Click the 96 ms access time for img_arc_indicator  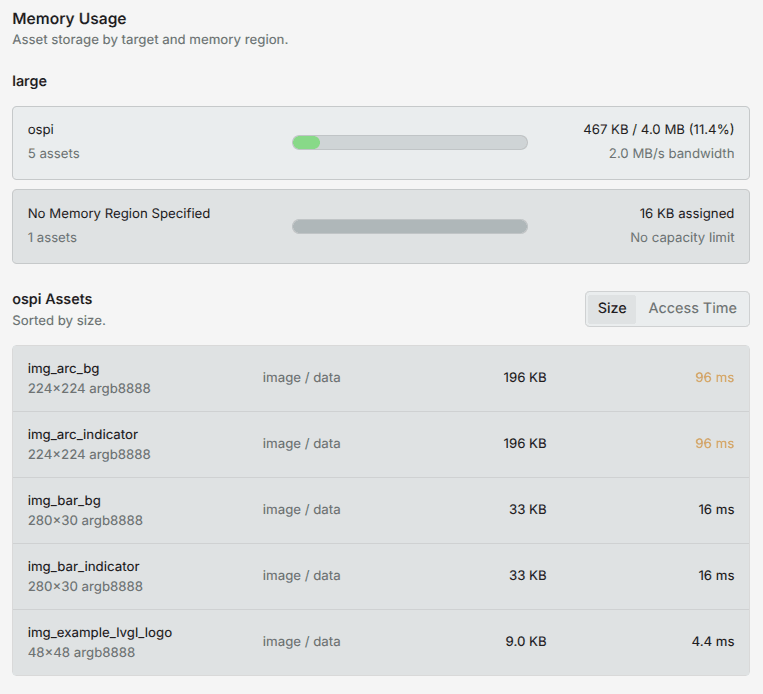[714, 444]
